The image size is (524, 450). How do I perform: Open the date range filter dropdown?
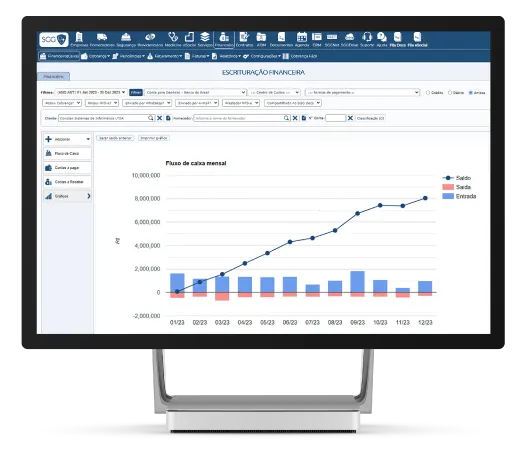(x=91, y=92)
